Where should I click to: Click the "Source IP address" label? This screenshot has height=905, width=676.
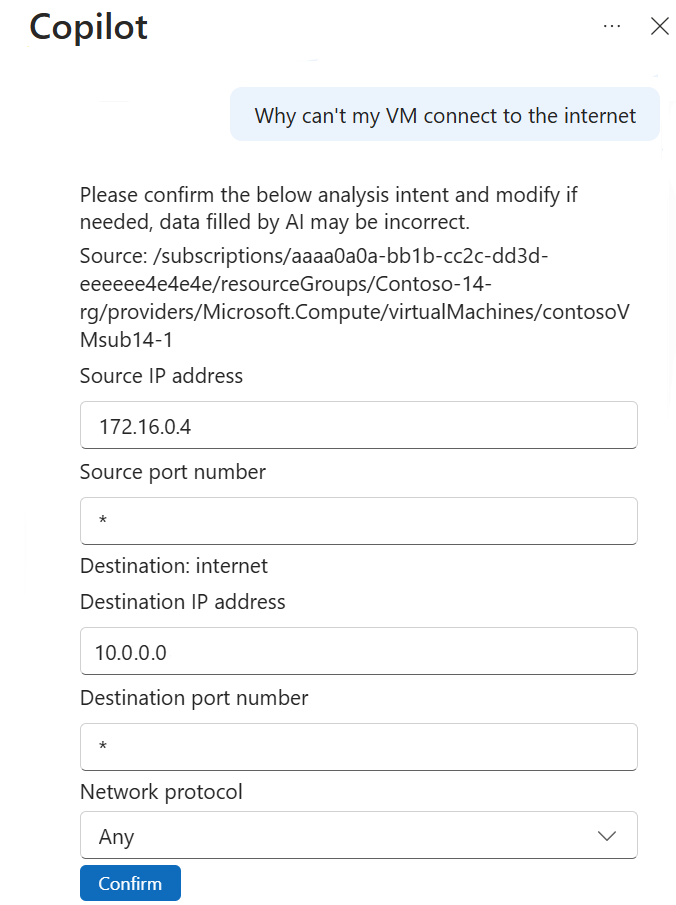[x=161, y=376]
